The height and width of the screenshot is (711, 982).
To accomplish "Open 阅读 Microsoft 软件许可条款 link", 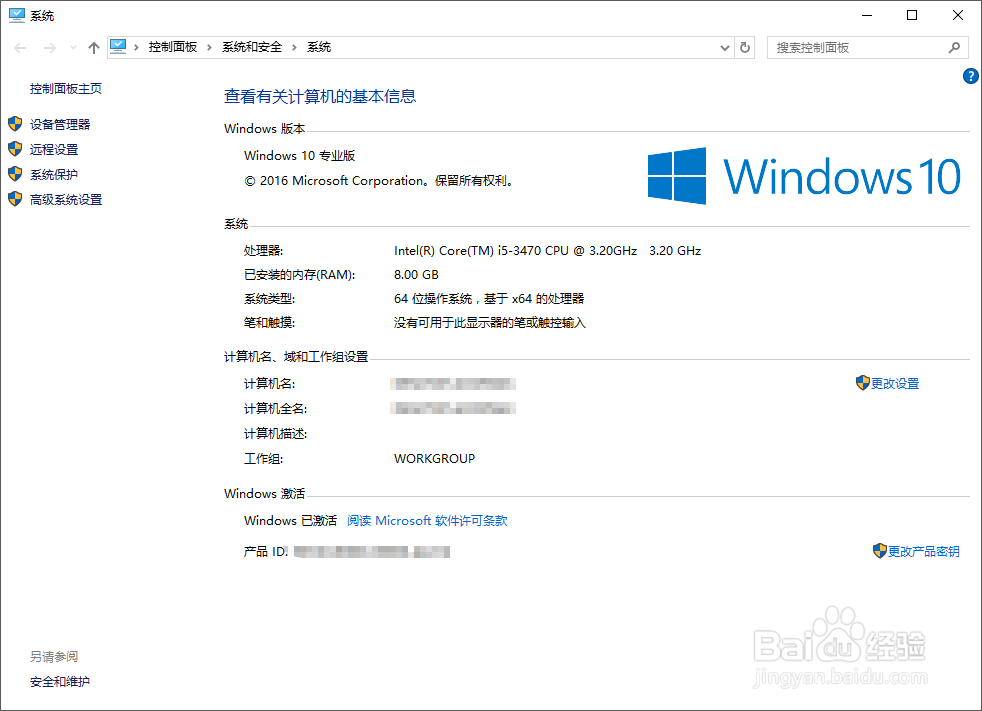I will [427, 521].
